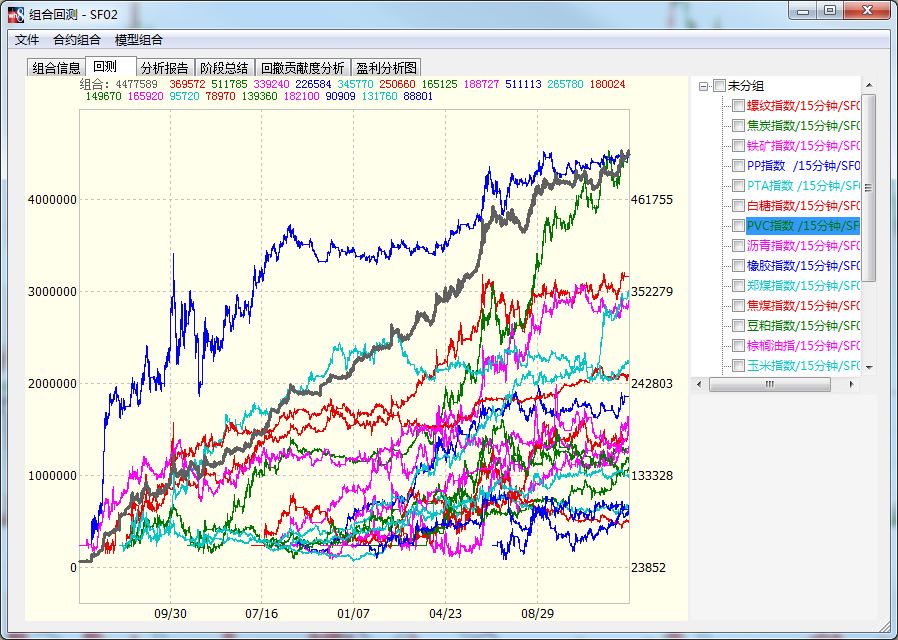The height and width of the screenshot is (640, 898).
Task: Open the 回撤贡献度分析 tab
Action: point(302,68)
